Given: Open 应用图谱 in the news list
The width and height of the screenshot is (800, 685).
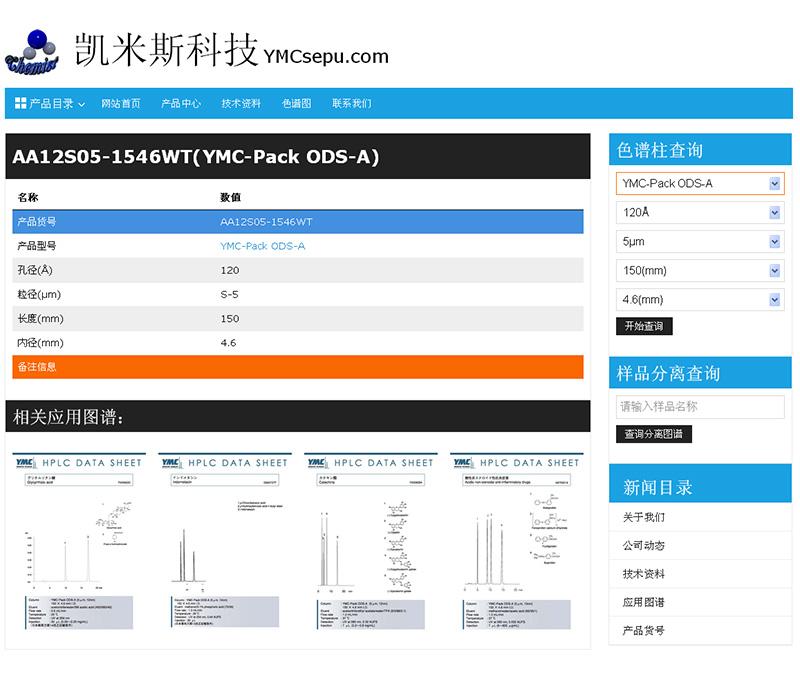Looking at the screenshot, I should pos(643,602).
